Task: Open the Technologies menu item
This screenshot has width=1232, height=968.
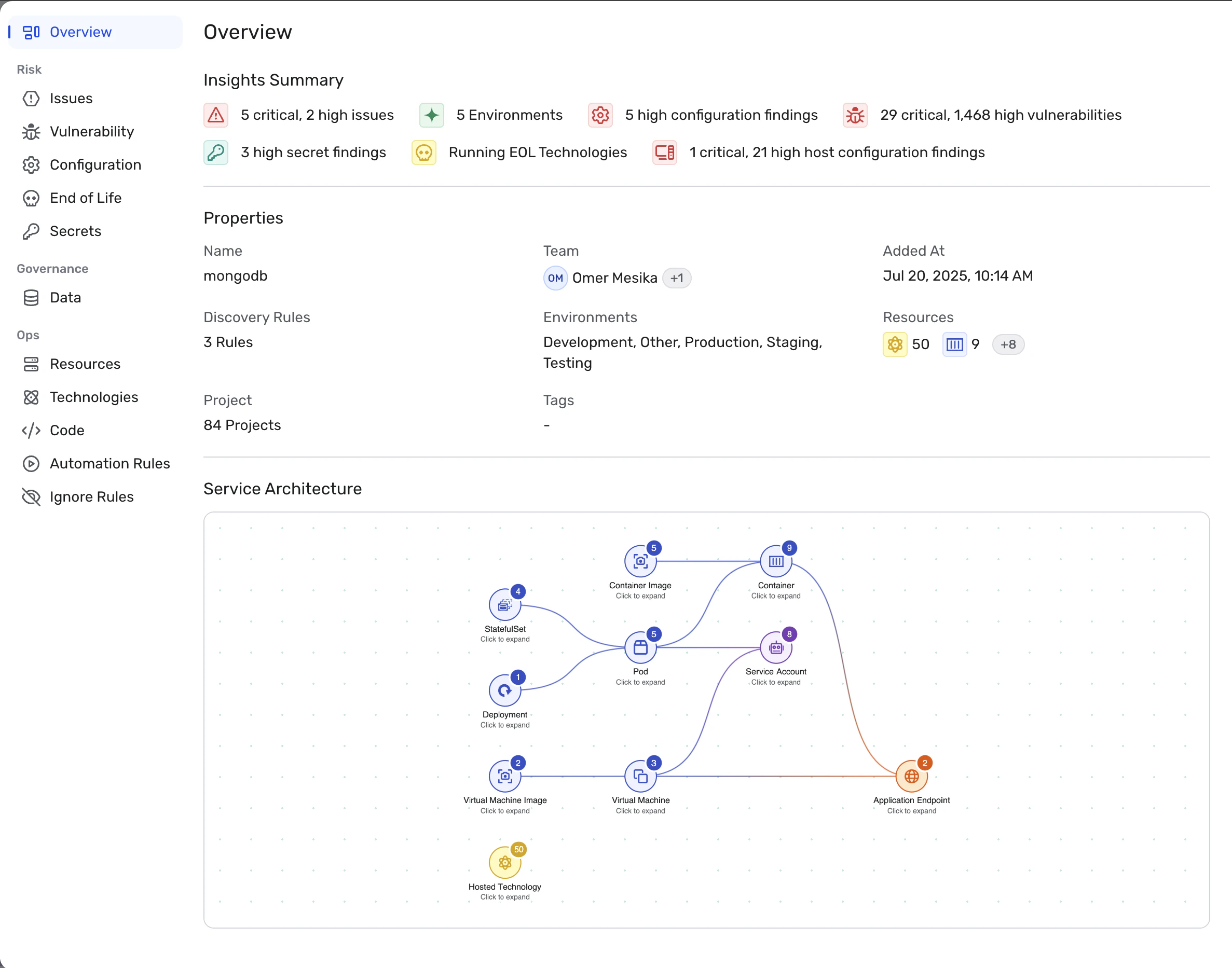Action: (x=93, y=397)
